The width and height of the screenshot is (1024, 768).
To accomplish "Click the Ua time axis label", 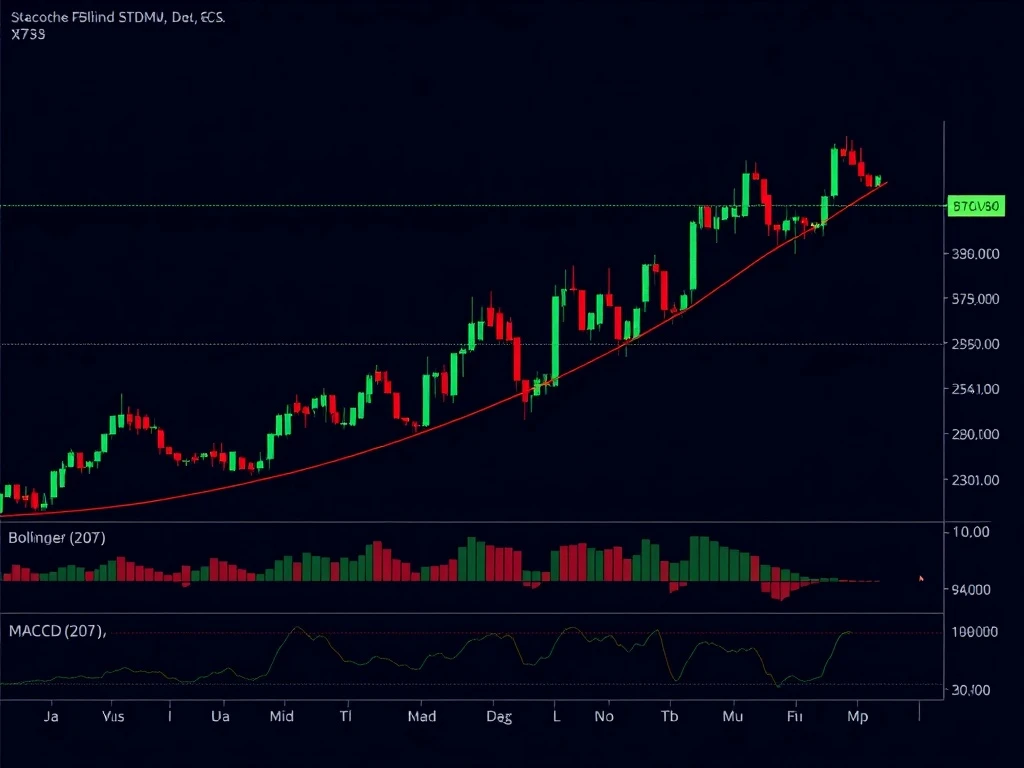I will point(220,716).
